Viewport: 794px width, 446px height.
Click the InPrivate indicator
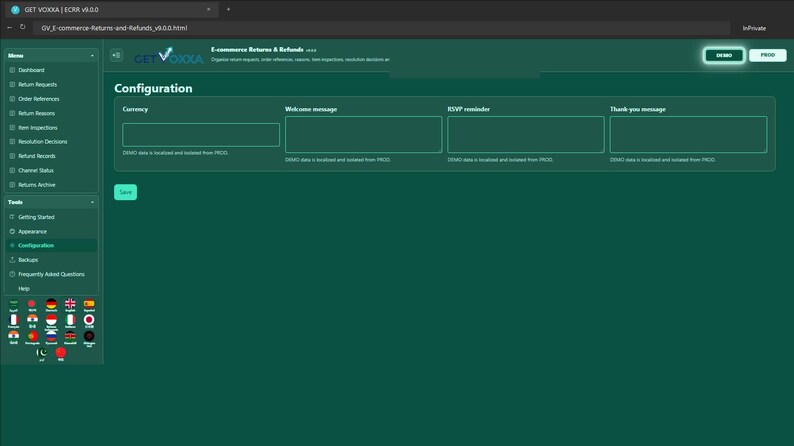point(754,28)
